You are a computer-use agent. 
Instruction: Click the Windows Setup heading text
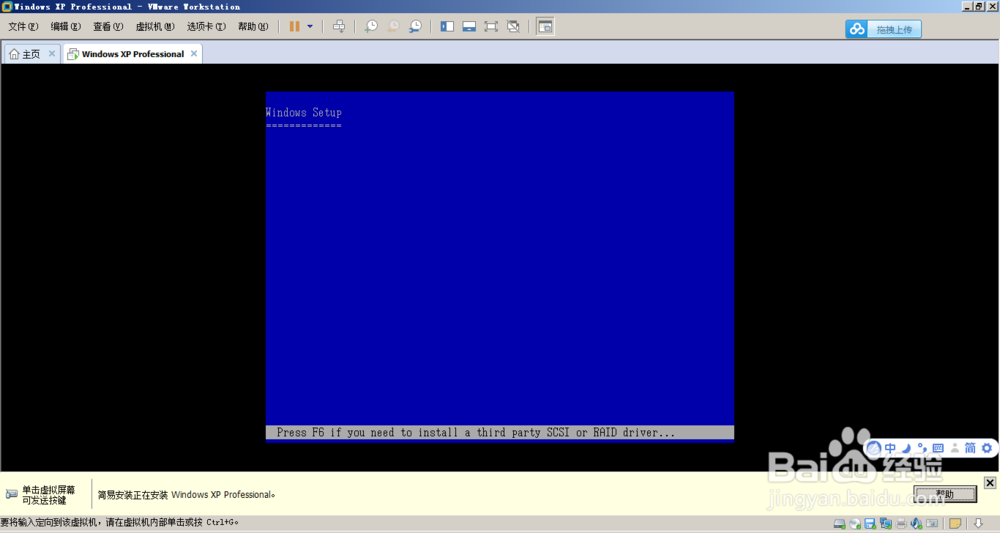pyautogui.click(x=304, y=113)
